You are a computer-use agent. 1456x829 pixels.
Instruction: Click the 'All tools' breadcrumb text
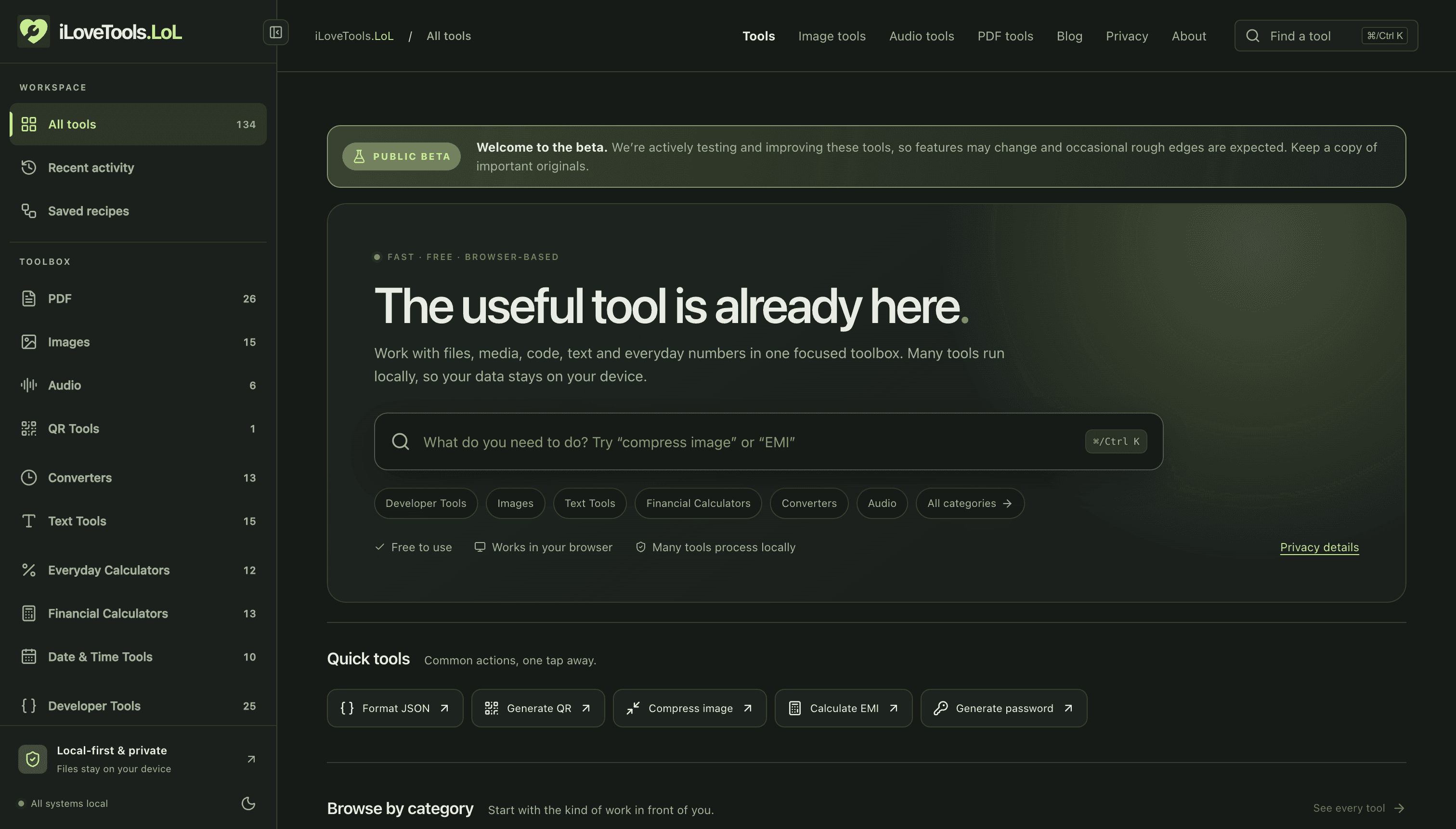click(449, 36)
